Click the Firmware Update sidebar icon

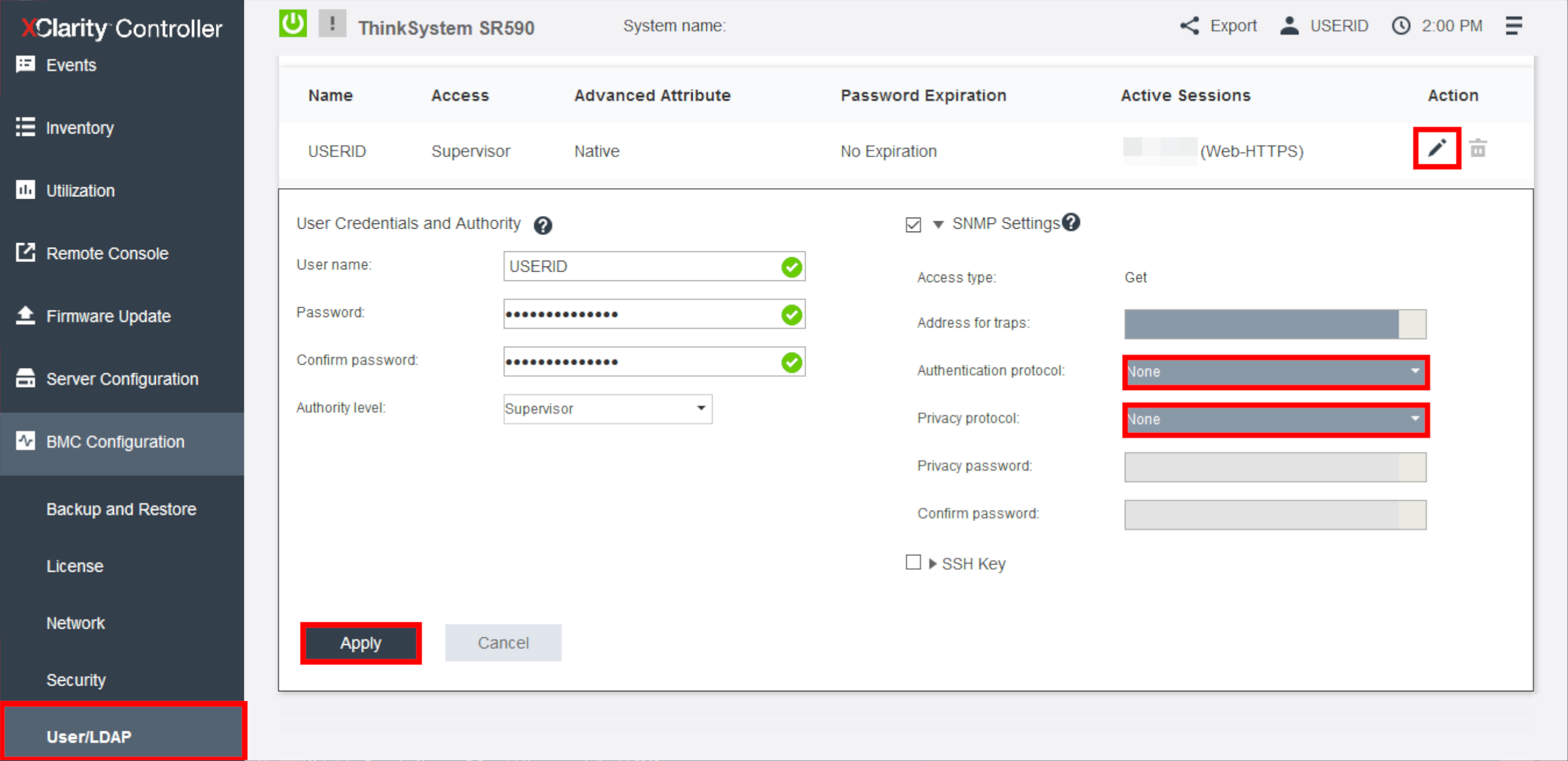click(x=25, y=316)
